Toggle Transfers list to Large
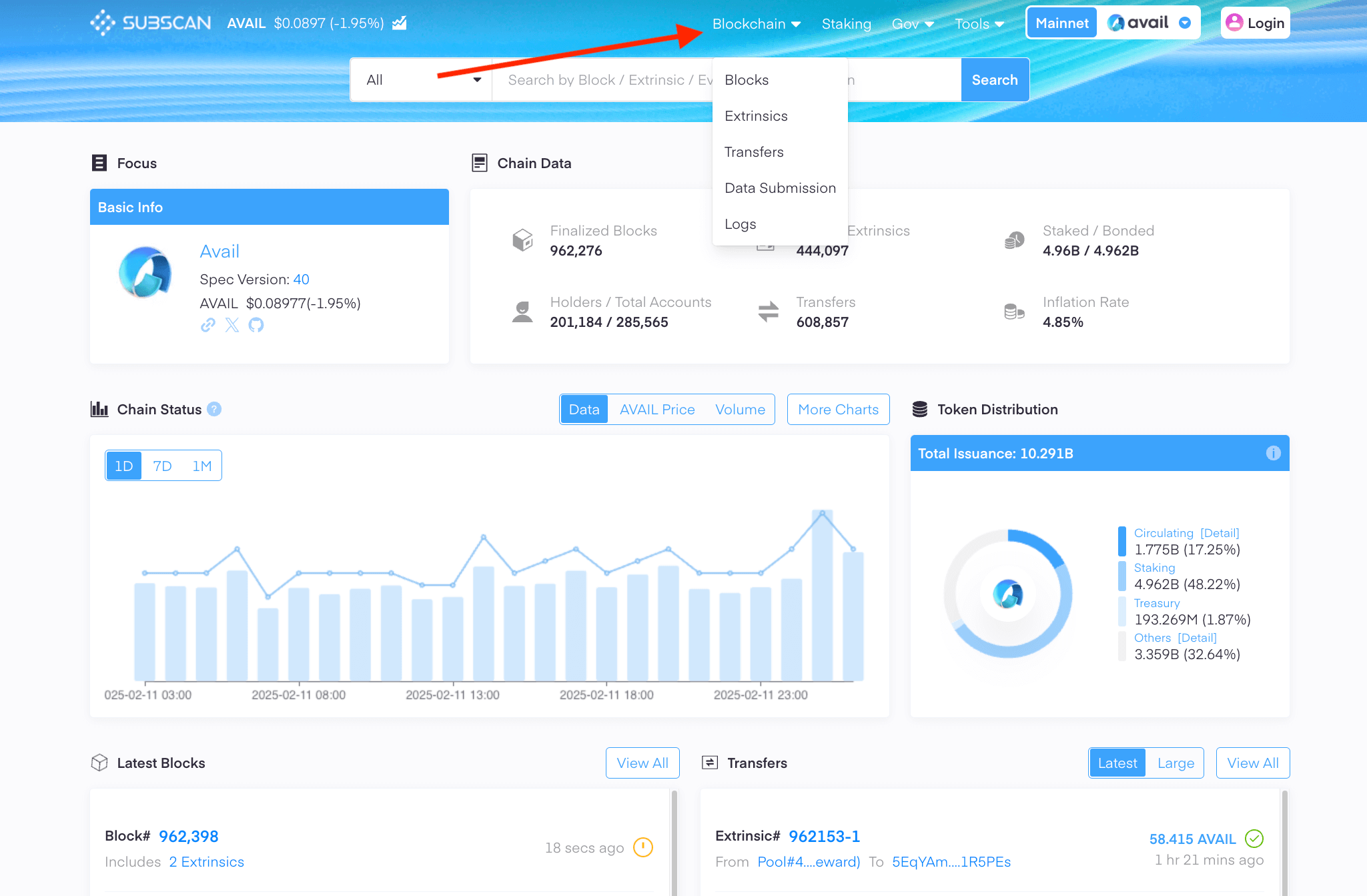 [x=1176, y=763]
